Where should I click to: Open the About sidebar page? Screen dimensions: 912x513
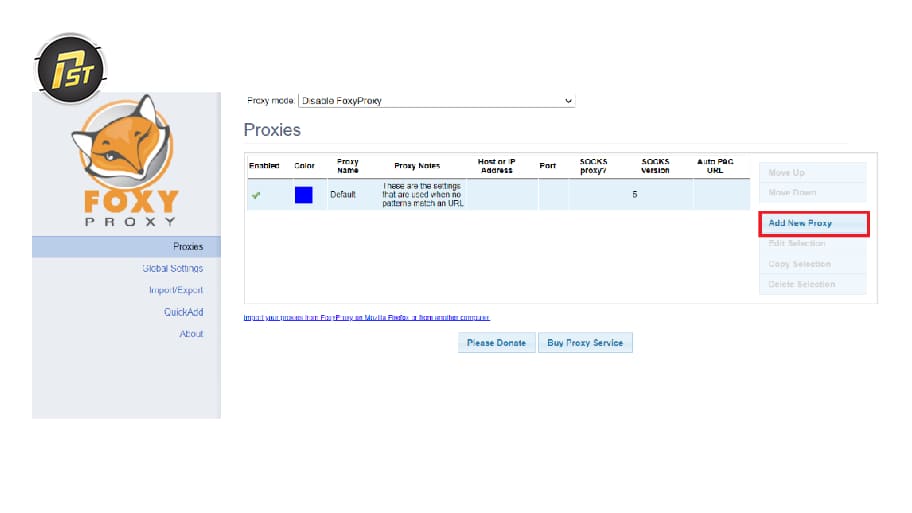coord(191,334)
